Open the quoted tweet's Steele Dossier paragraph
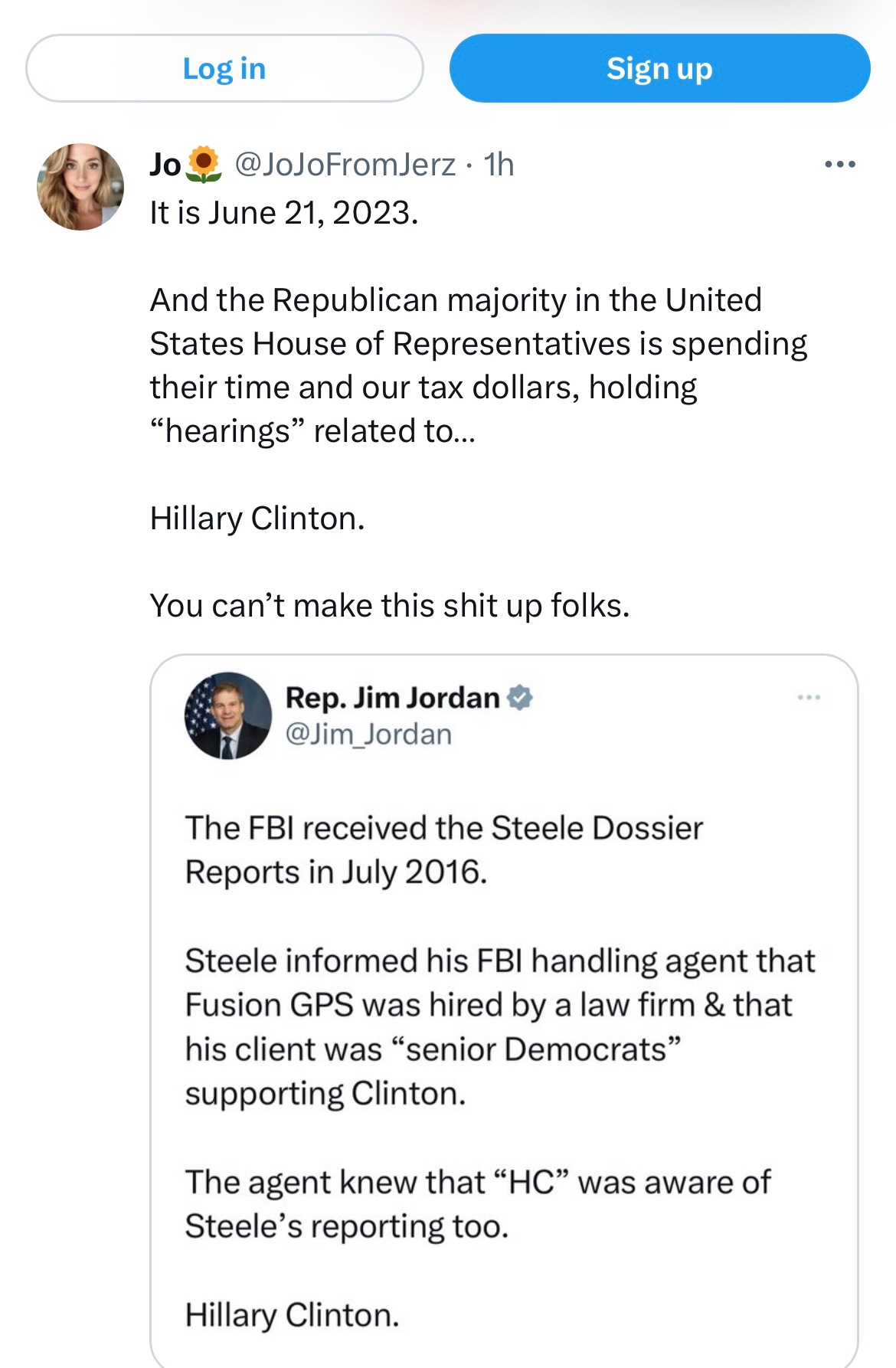 click(x=443, y=850)
